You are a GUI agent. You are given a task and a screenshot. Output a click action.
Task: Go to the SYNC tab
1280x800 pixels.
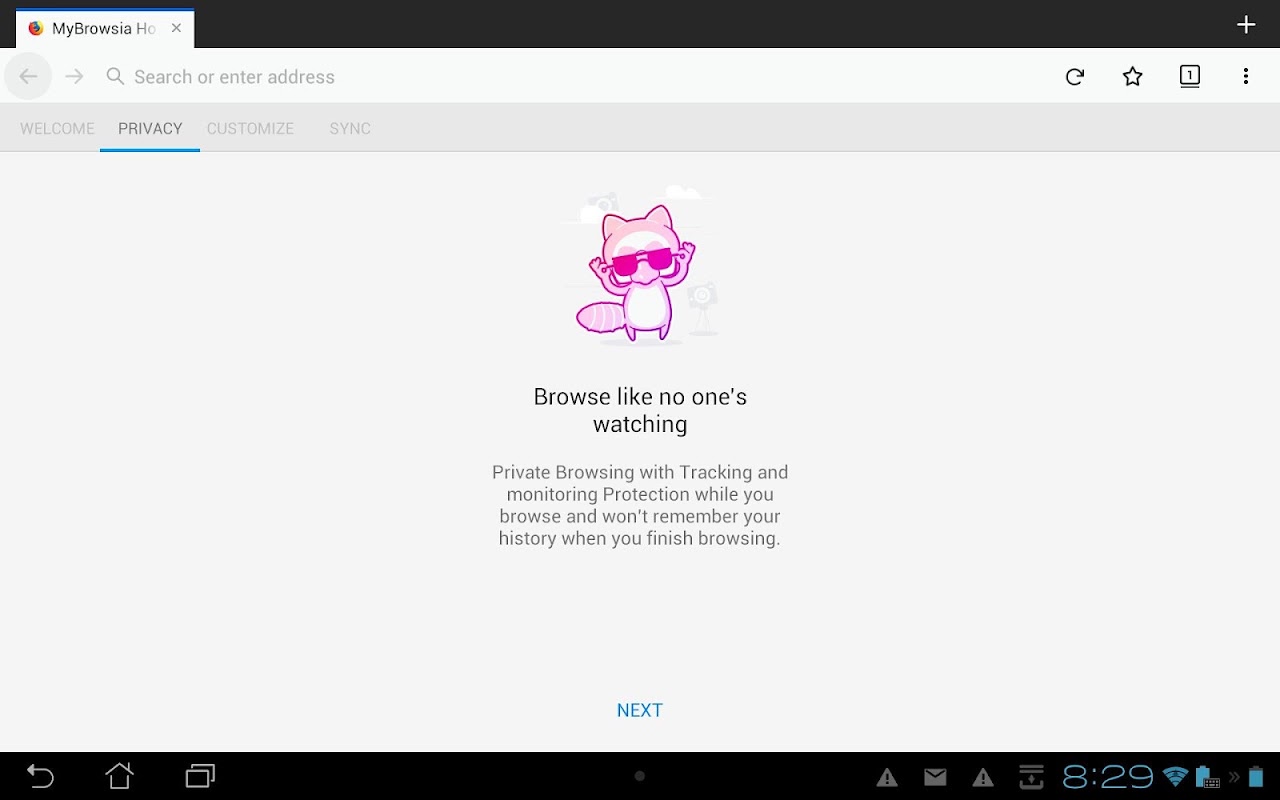point(350,128)
